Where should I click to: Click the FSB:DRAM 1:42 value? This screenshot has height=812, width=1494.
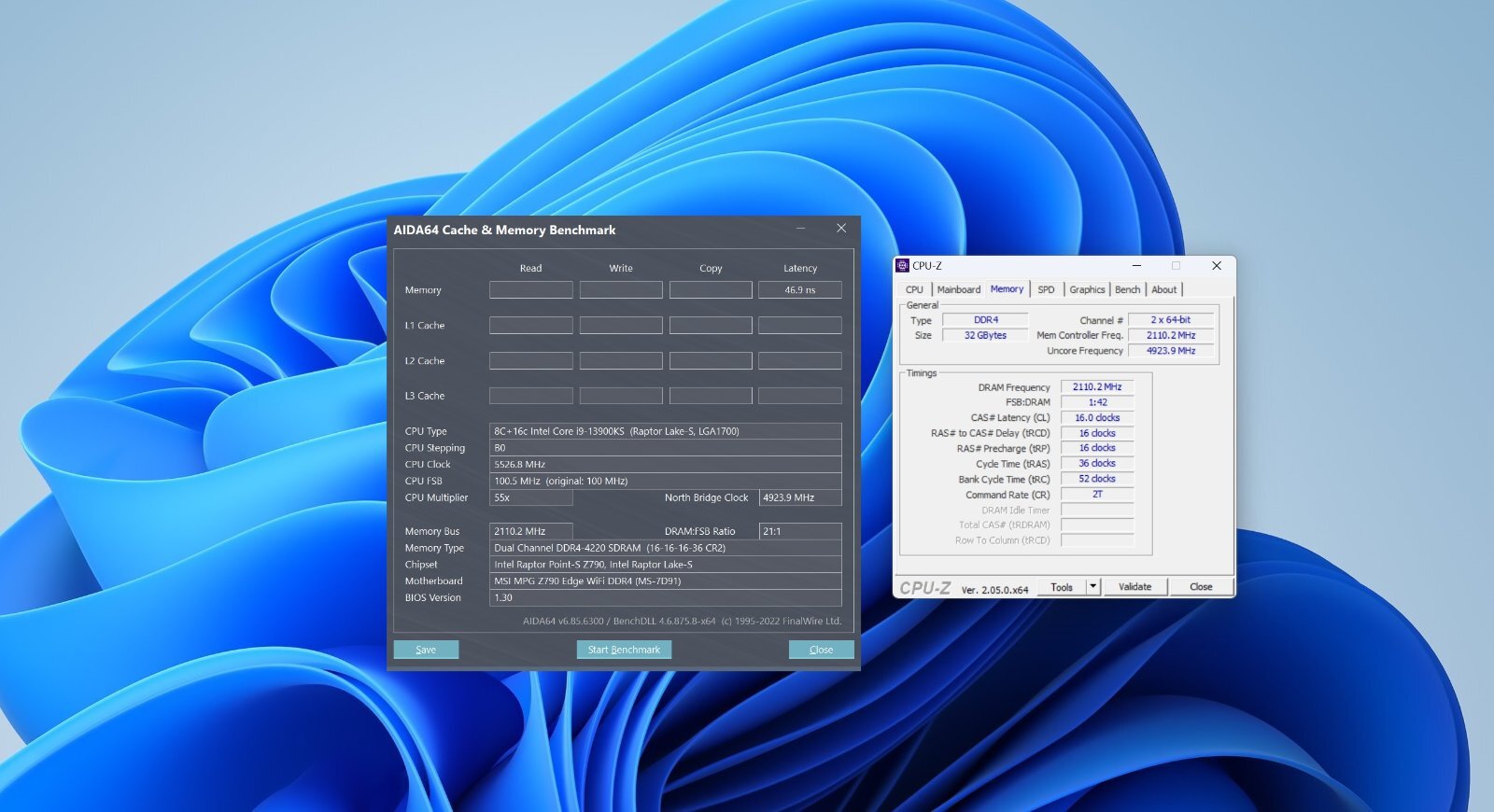click(x=1097, y=402)
